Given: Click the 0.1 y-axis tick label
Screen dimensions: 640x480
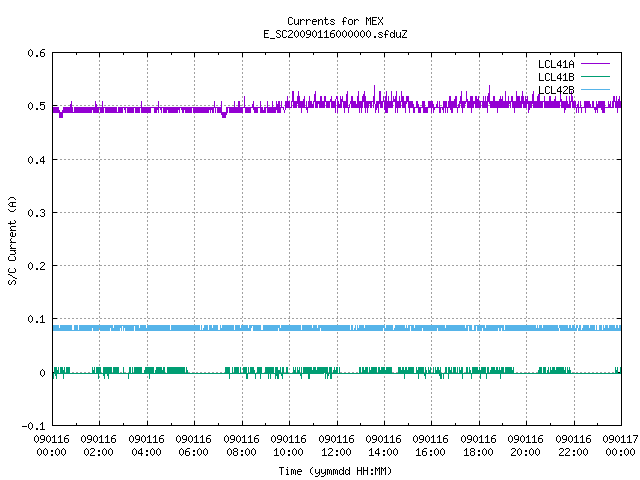Looking at the screenshot, I should pos(36,319).
